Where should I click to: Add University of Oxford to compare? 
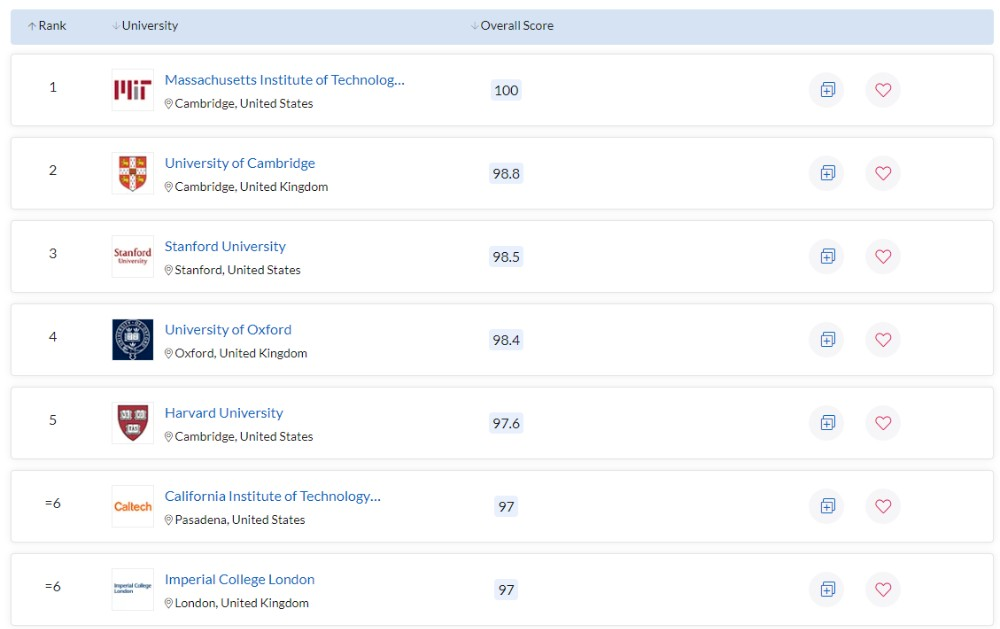[827, 339]
